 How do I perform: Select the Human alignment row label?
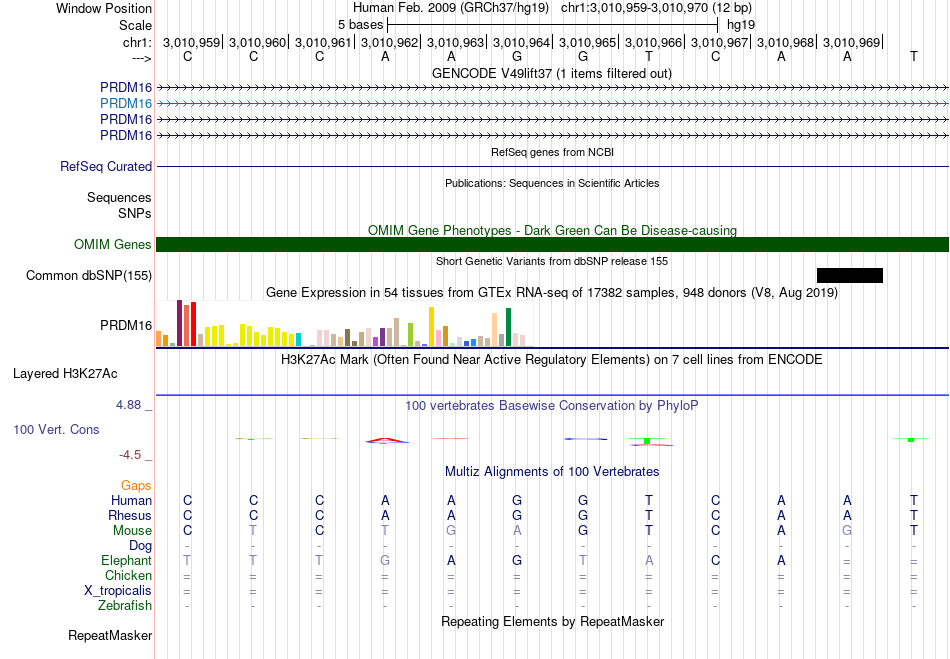coord(131,500)
